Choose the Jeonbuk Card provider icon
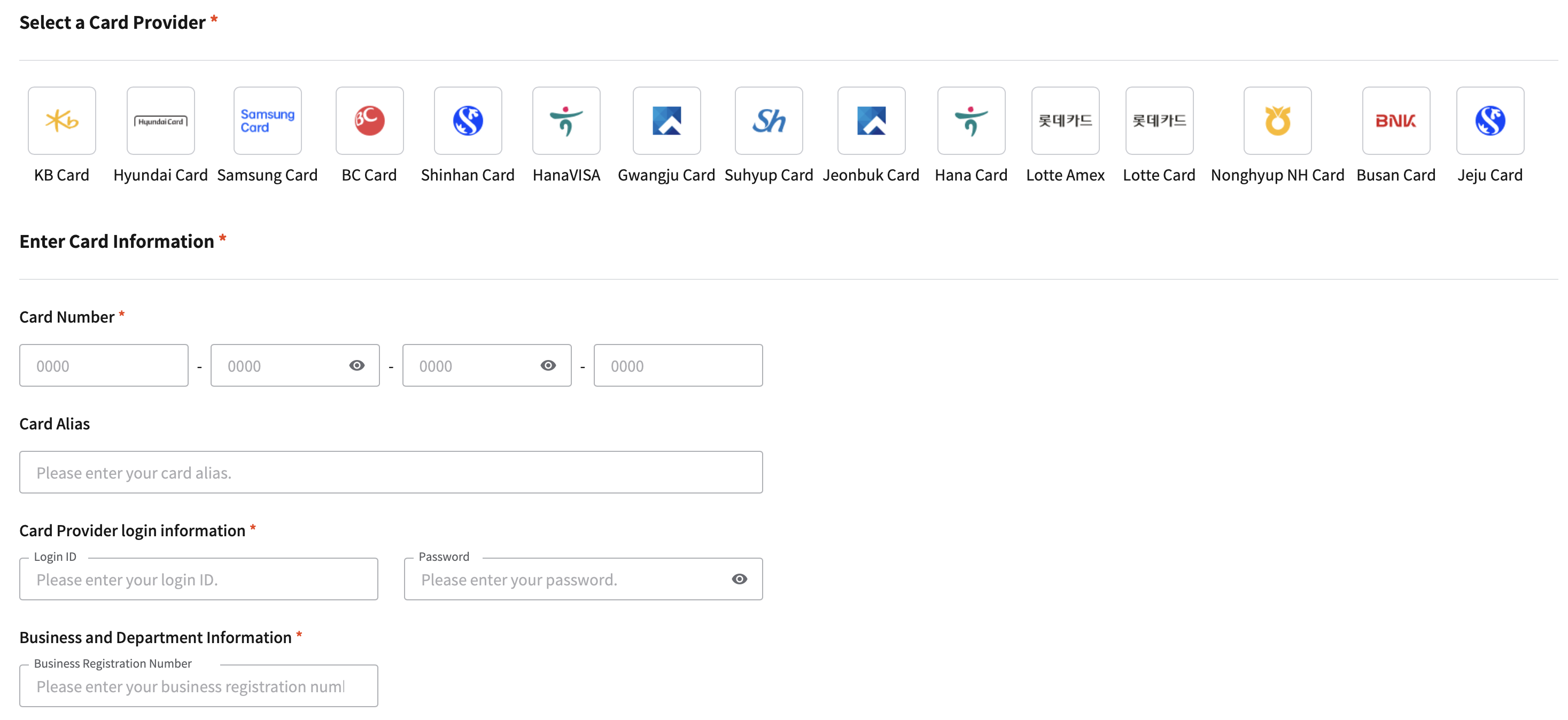This screenshot has width=1568, height=720. (872, 120)
